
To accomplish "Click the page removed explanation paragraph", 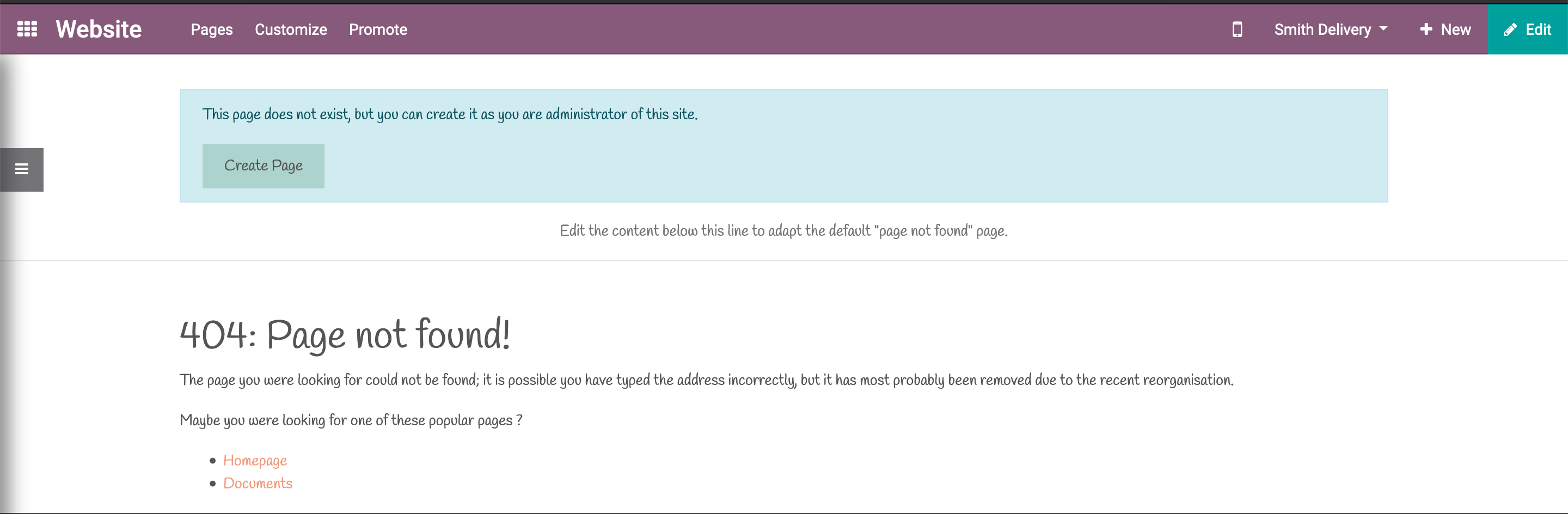I will pyautogui.click(x=707, y=380).
